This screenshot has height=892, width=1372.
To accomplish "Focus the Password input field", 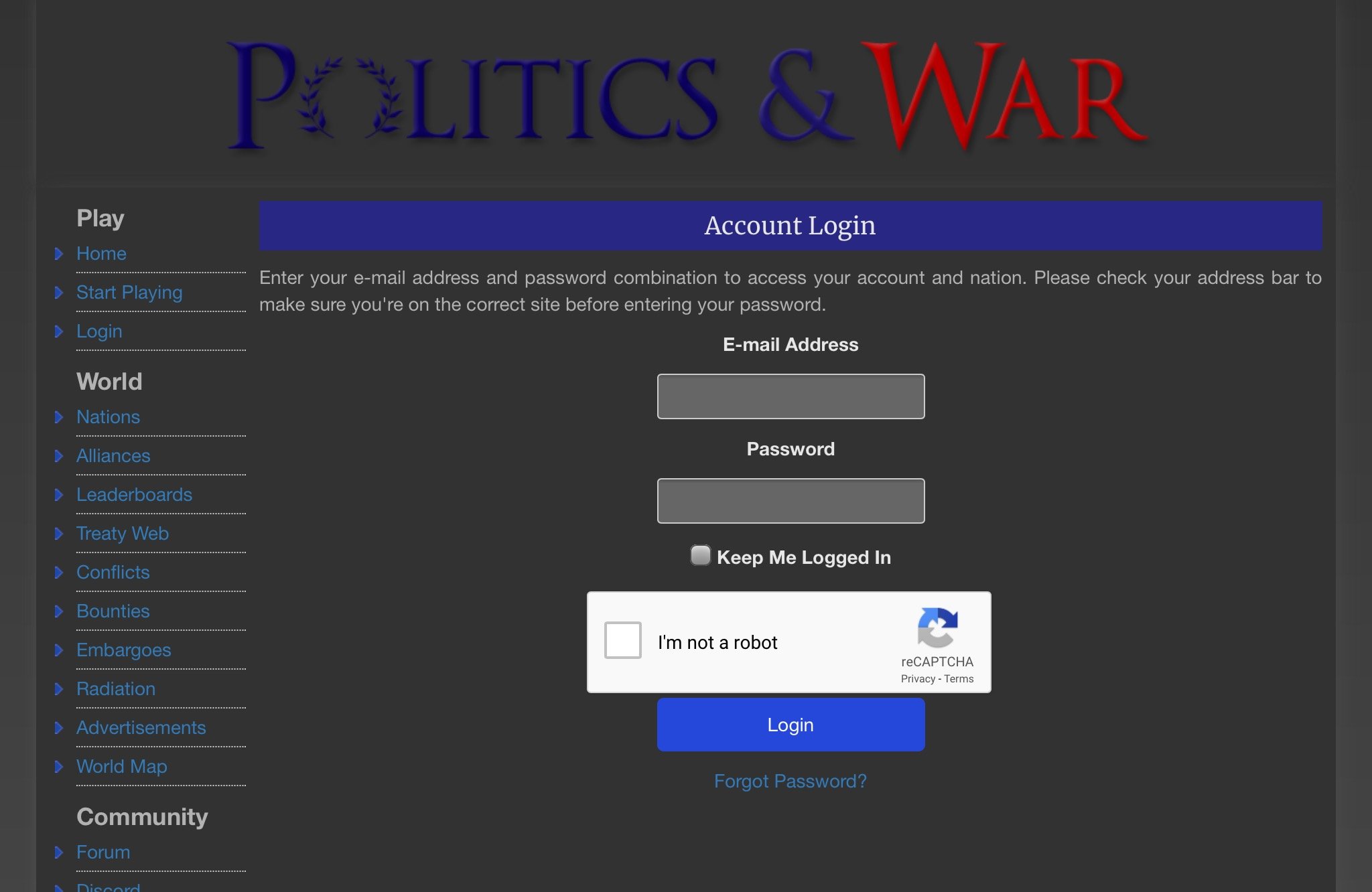I will (x=791, y=501).
